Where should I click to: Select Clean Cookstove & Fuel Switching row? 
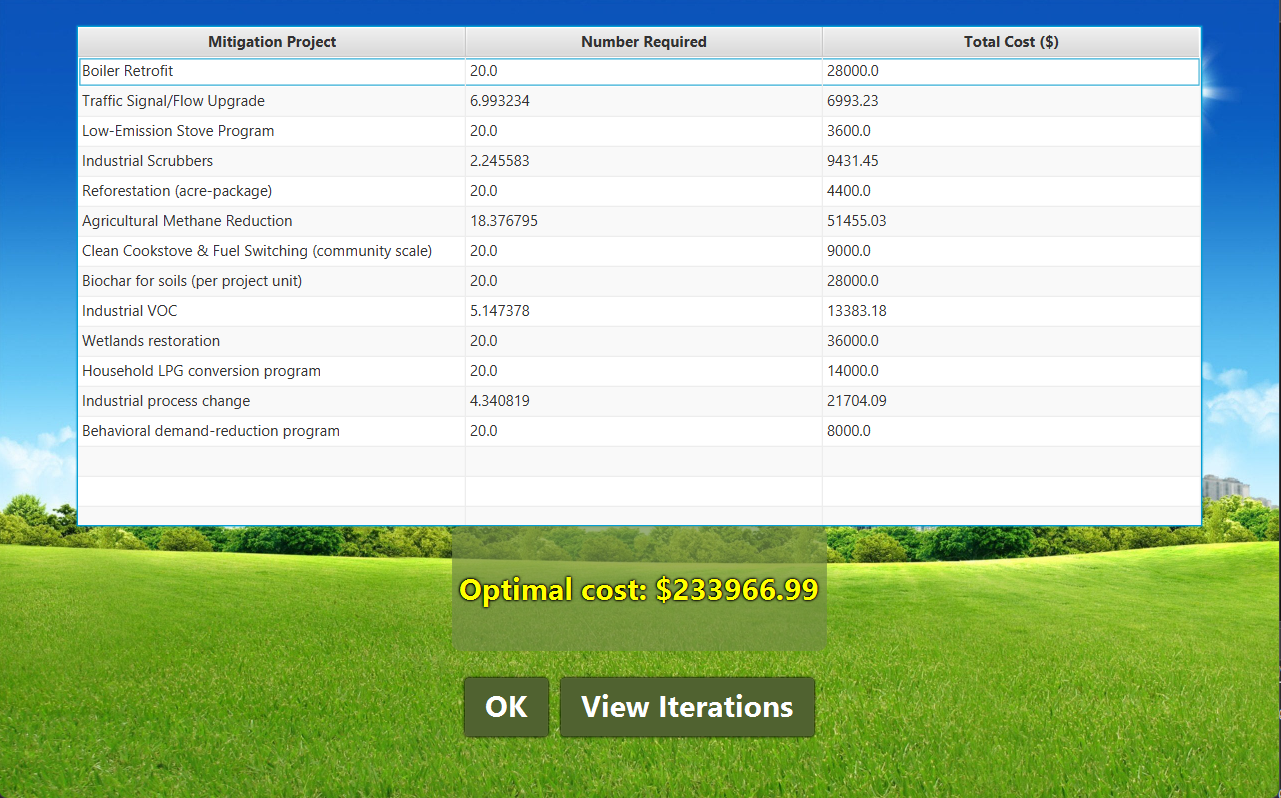257,251
